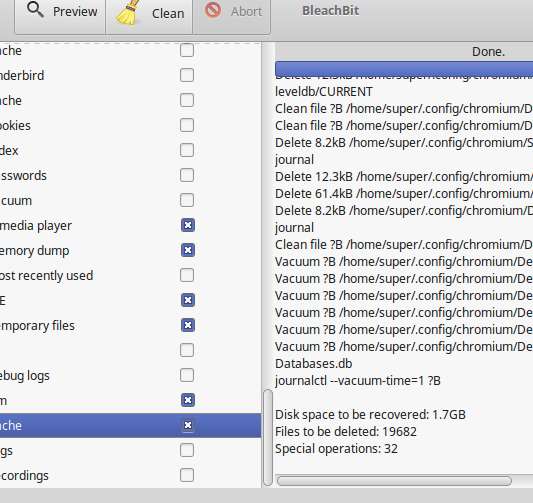533x503 pixels.
Task: Click 'Files to be deleted: 19682' line
Action: coord(346,432)
